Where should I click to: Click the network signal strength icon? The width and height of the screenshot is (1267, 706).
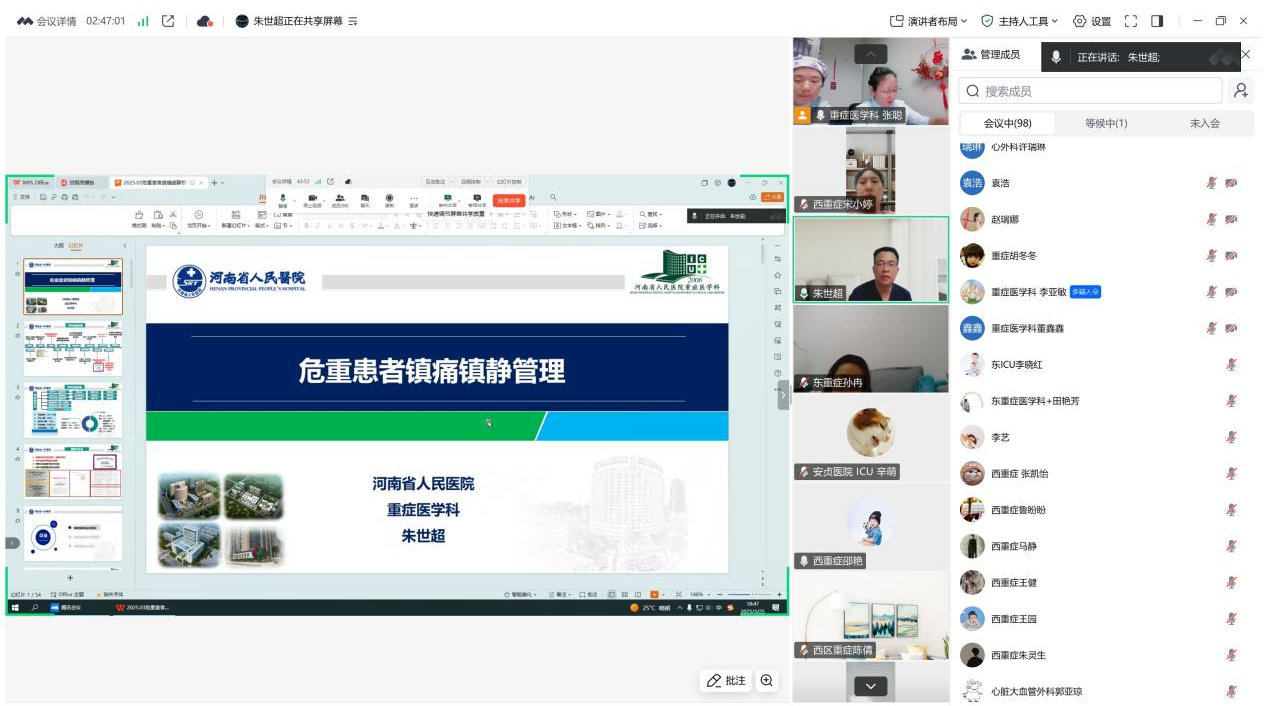[x=143, y=21]
